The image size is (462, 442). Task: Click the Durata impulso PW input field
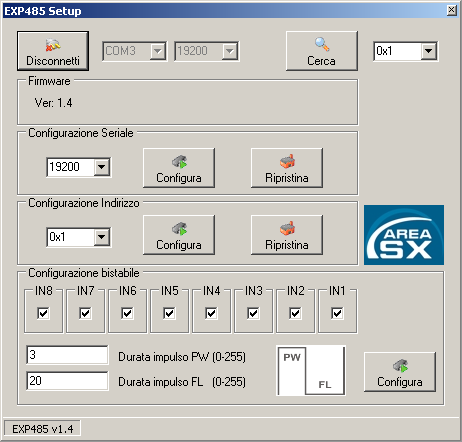pos(67,355)
